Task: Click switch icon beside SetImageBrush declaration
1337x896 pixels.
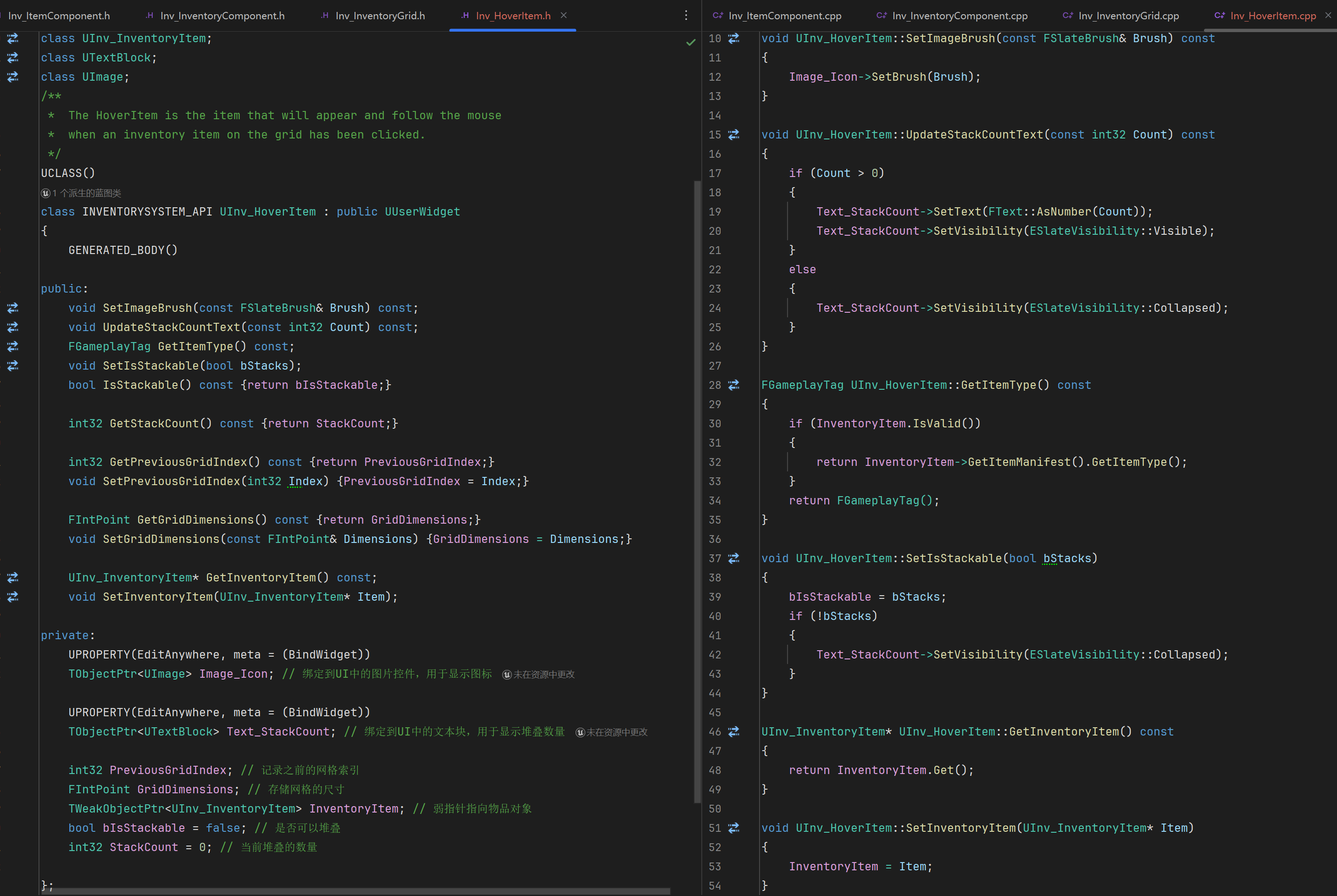Action: [12, 308]
